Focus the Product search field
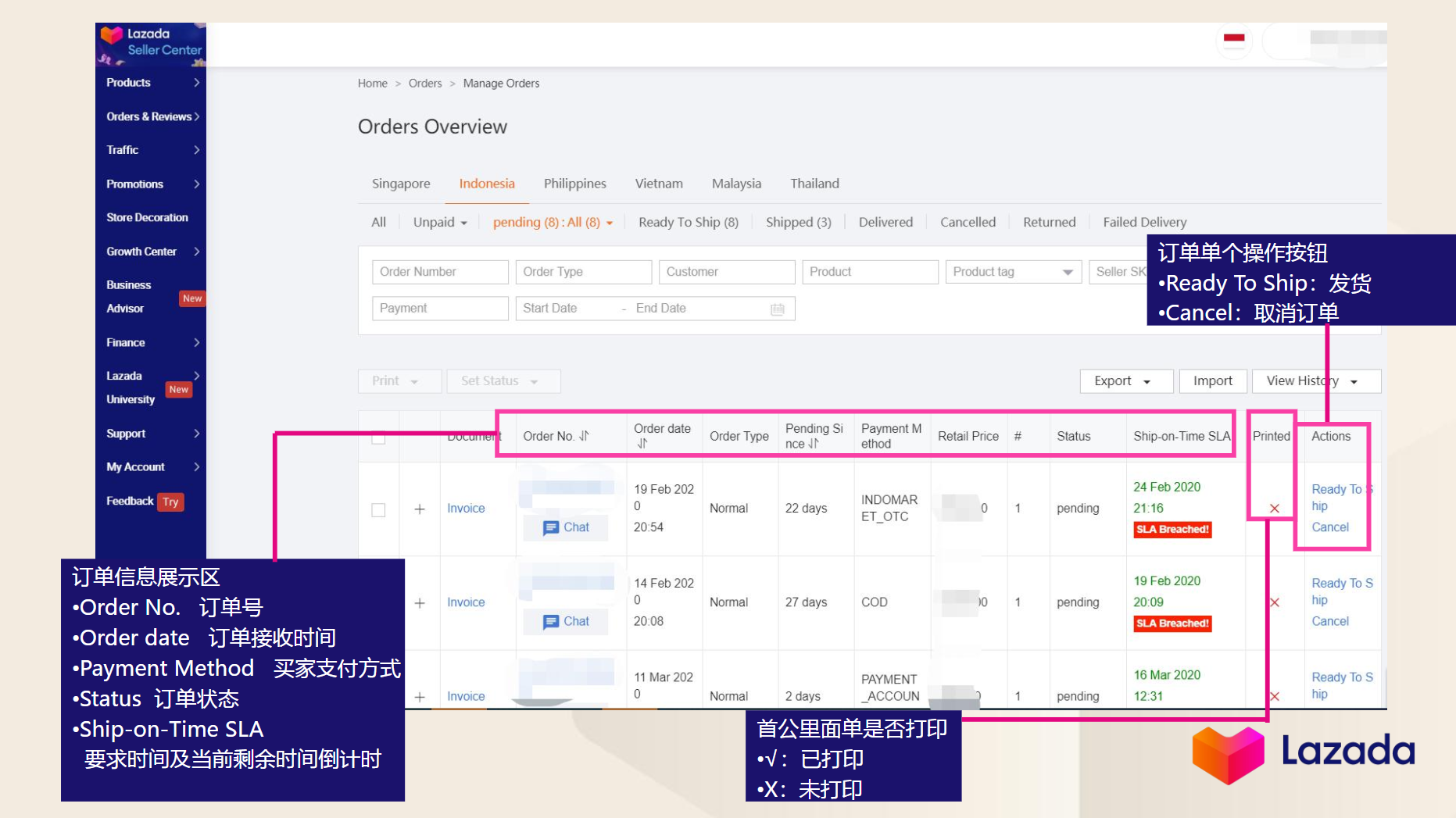This screenshot has height=818, width=1456. pyautogui.click(x=870, y=272)
